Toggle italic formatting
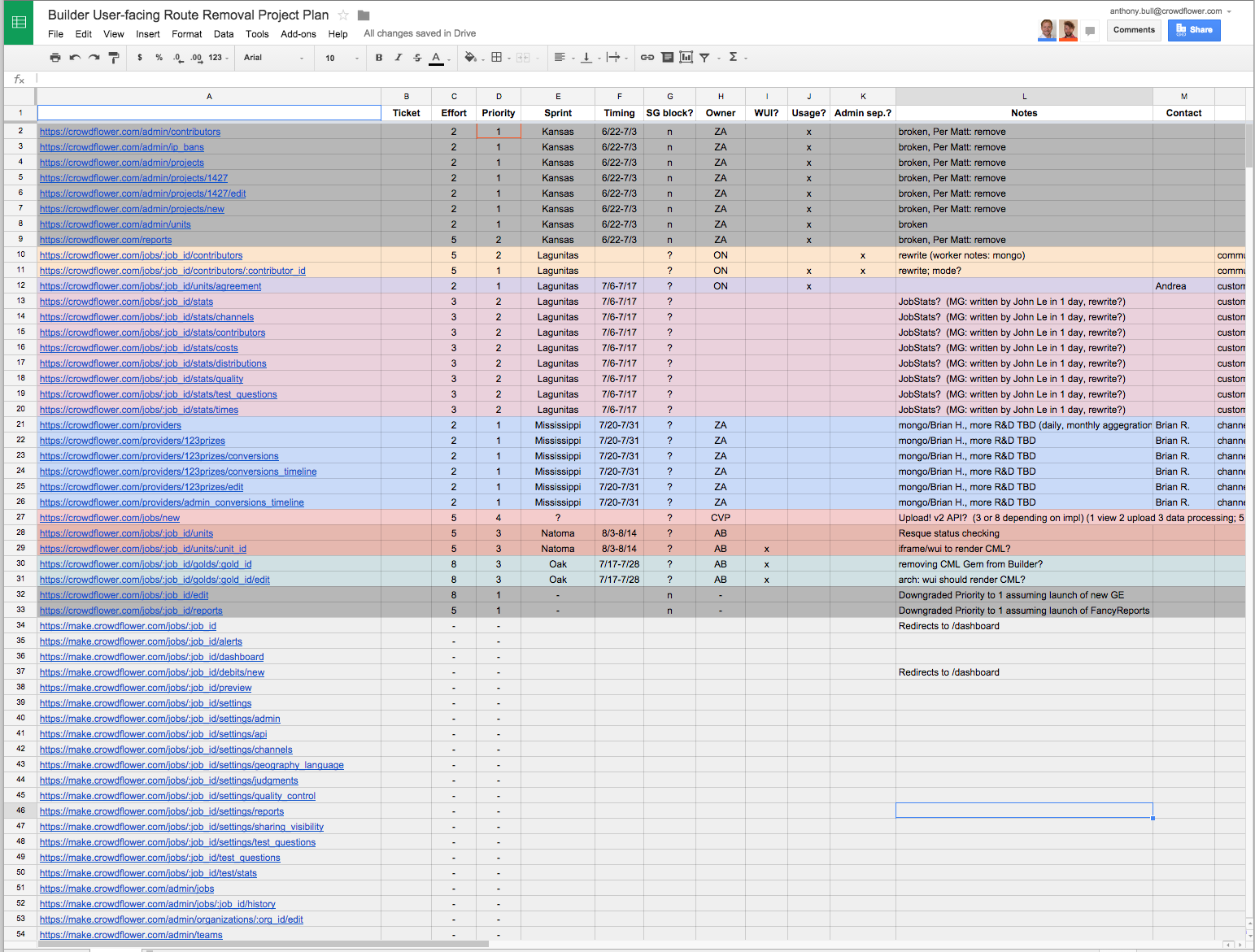1255x952 pixels. pyautogui.click(x=399, y=58)
